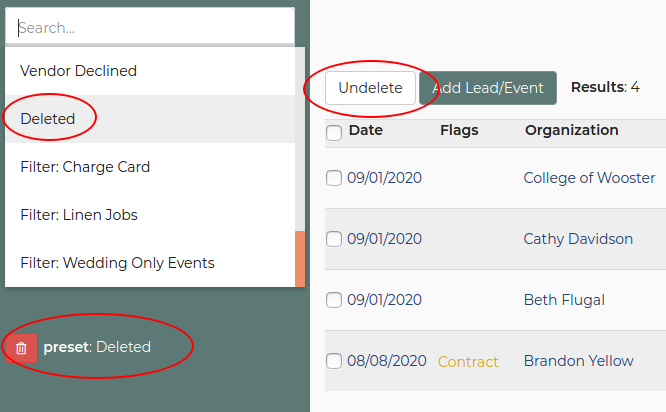The height and width of the screenshot is (412, 666).
Task: Open the Contract flag on Brandon Yellow row
Action: click(x=468, y=362)
